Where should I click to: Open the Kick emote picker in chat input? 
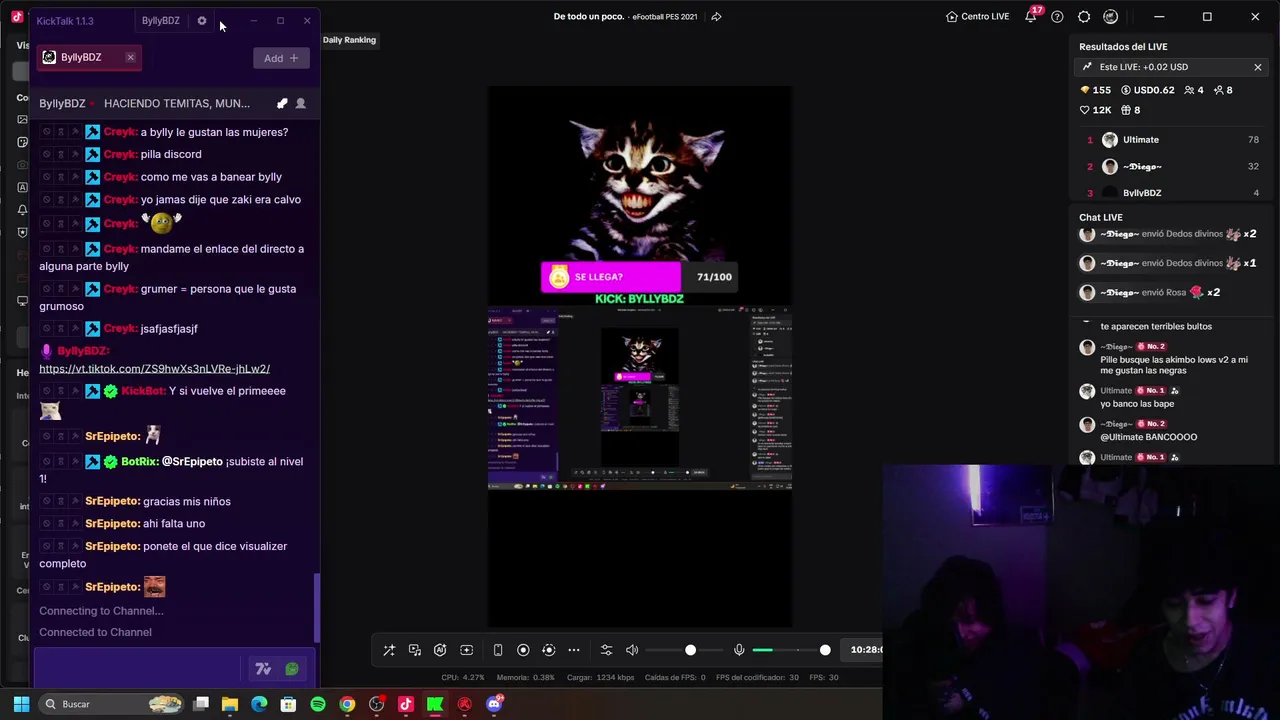[x=292, y=669]
